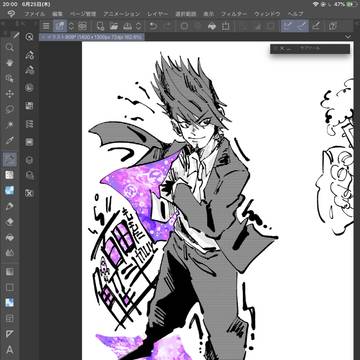This screenshot has height=360, width=360.
Task: Select the Figure rectangle tool
Action: (10, 287)
